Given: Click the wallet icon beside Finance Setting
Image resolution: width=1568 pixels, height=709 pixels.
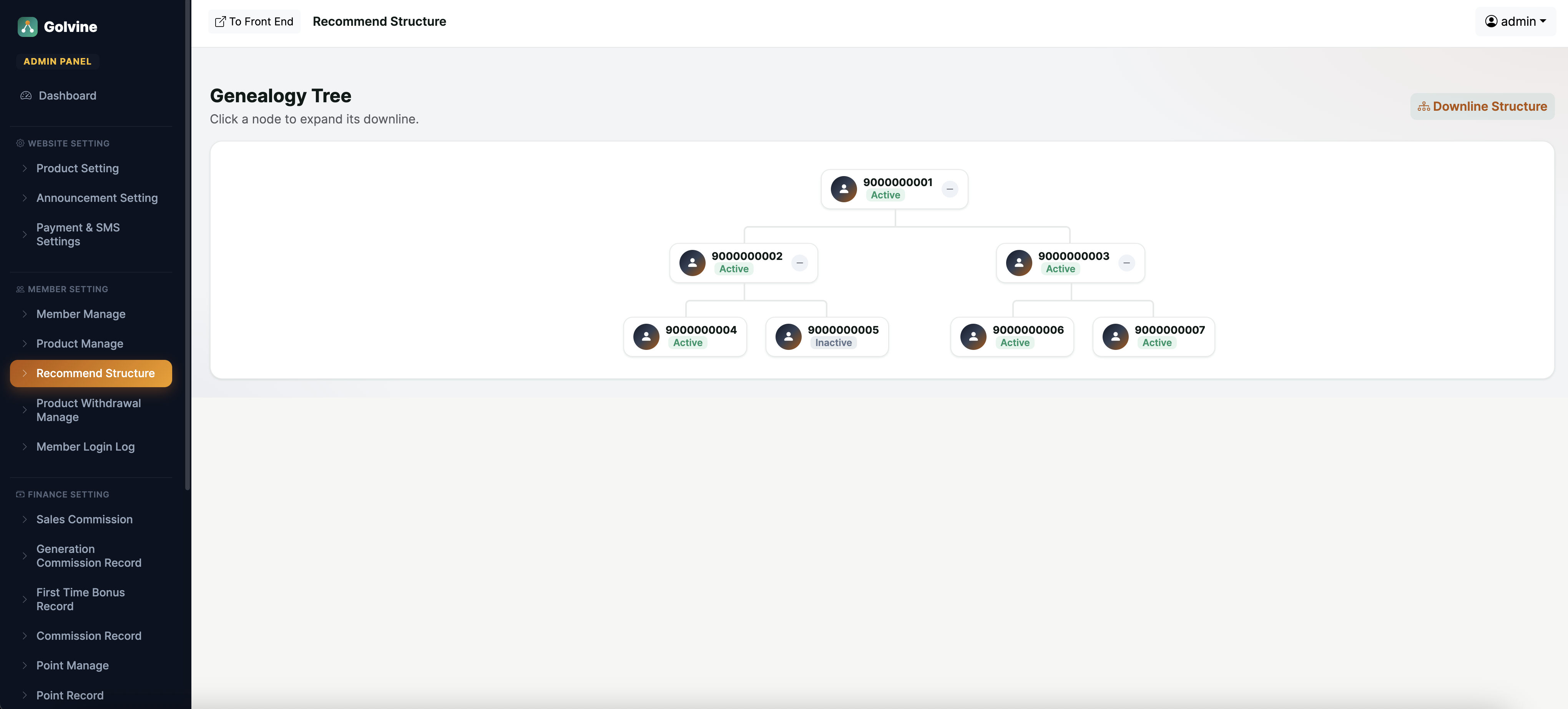Looking at the screenshot, I should (x=20, y=494).
